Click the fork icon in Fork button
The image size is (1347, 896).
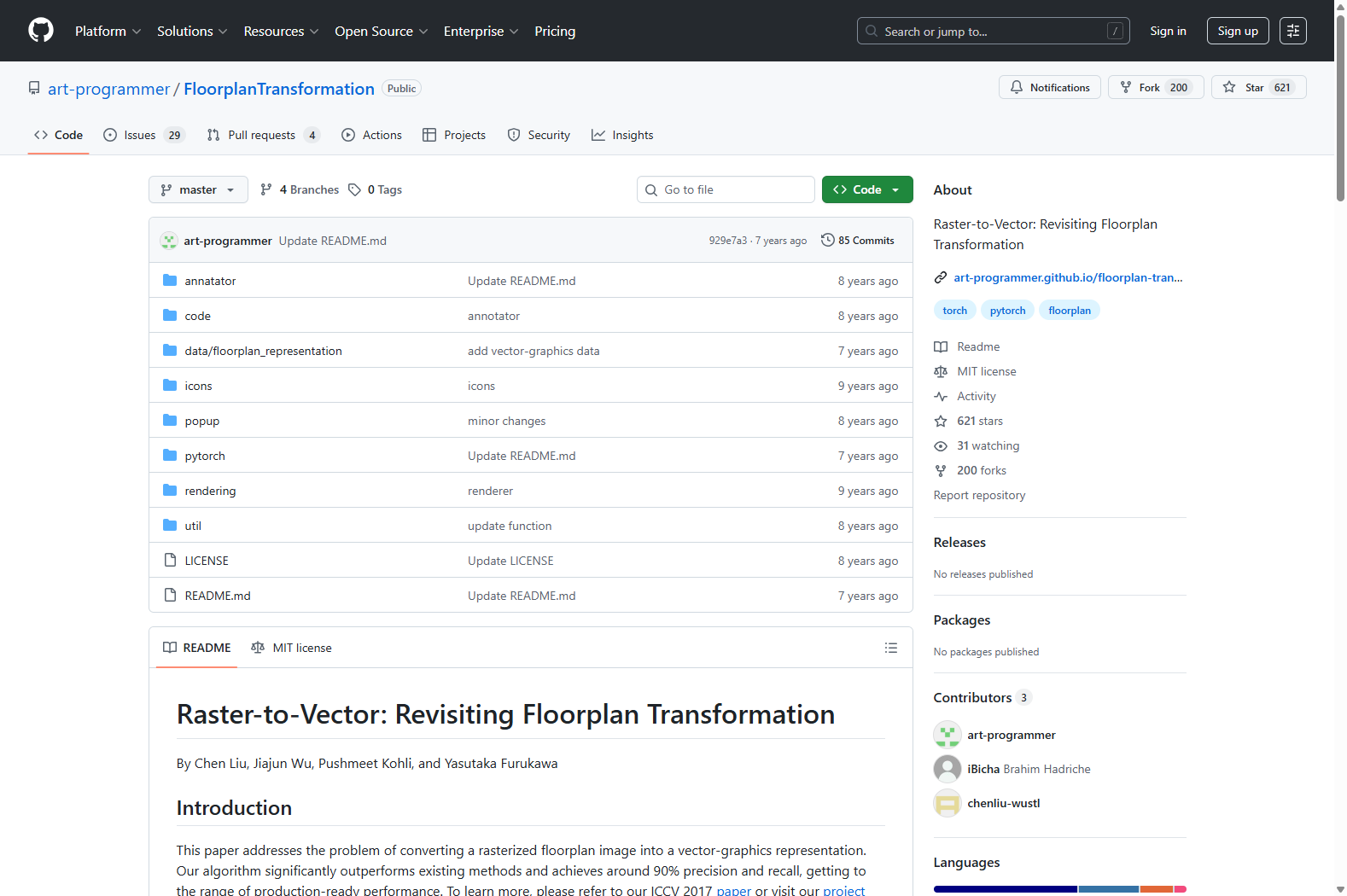coord(1126,87)
